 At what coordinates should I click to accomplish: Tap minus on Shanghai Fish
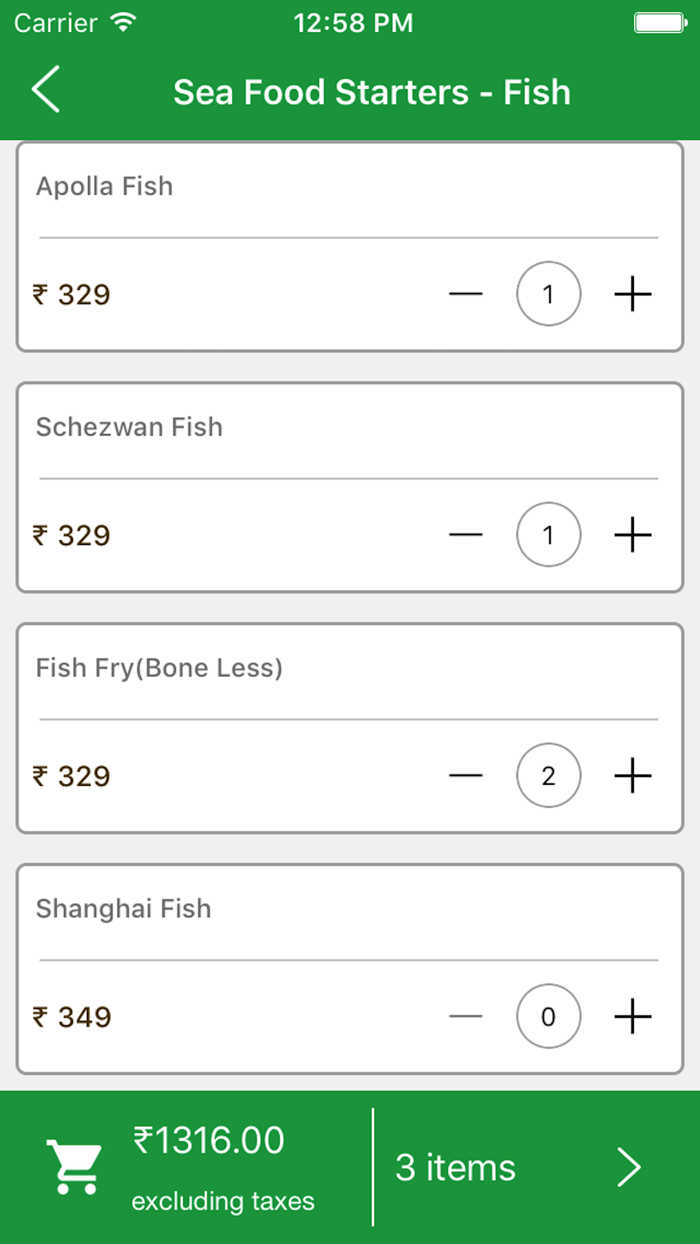tap(466, 1017)
